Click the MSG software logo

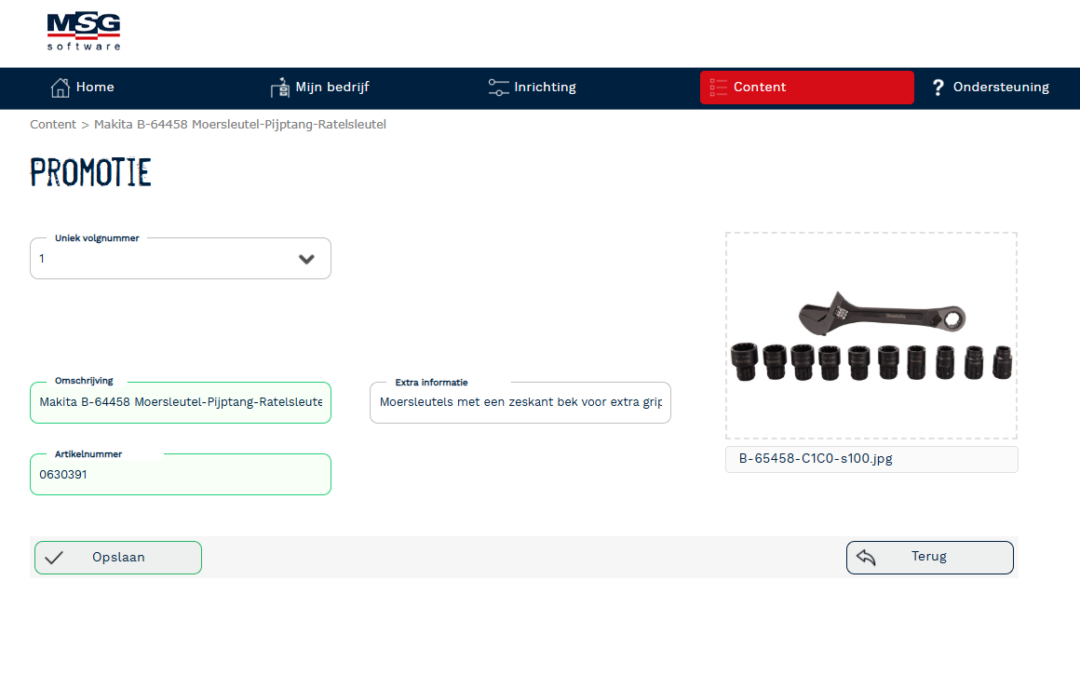pos(83,32)
